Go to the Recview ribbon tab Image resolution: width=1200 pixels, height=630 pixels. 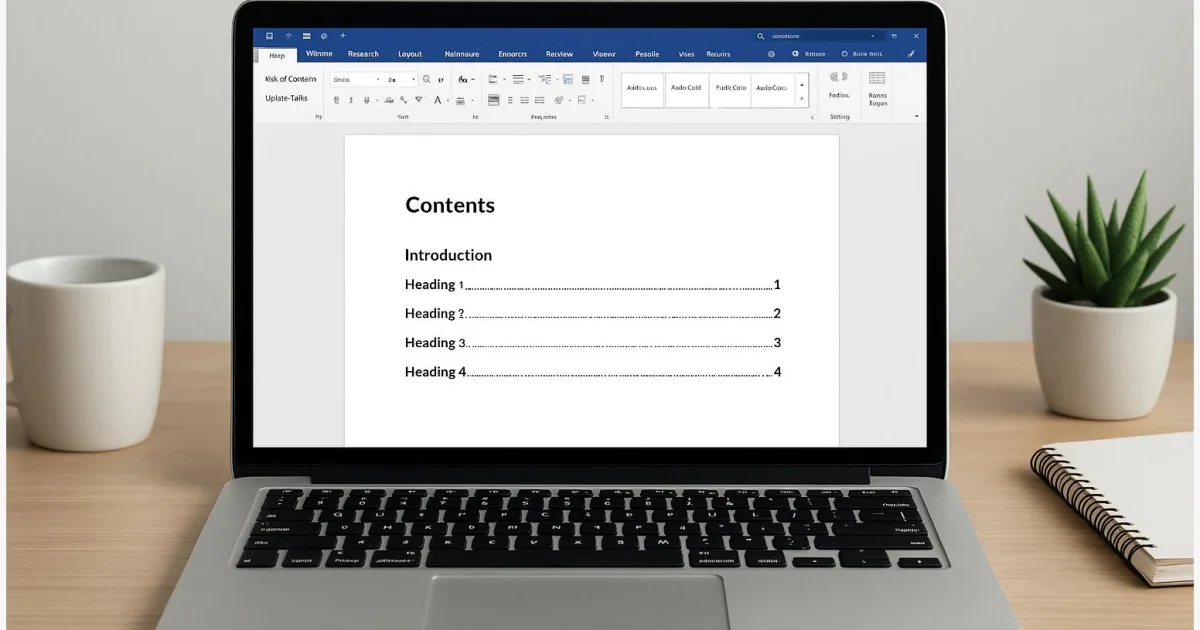click(x=559, y=54)
